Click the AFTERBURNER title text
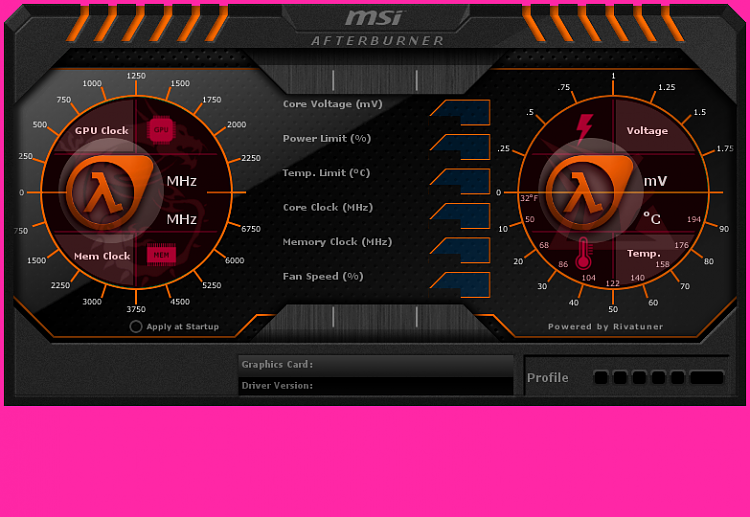The image size is (750, 517). 378,41
